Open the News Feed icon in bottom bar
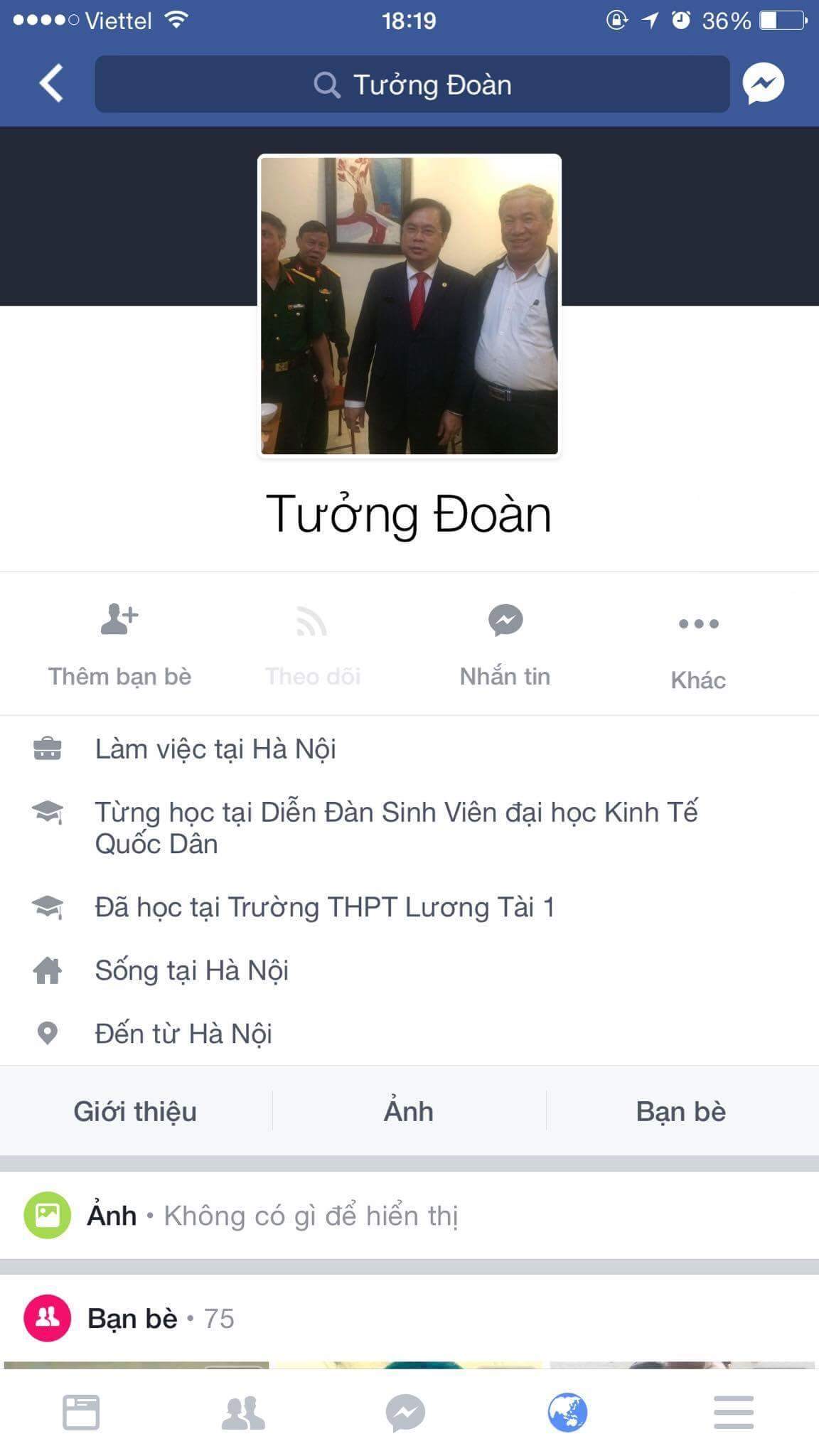 [81, 1412]
